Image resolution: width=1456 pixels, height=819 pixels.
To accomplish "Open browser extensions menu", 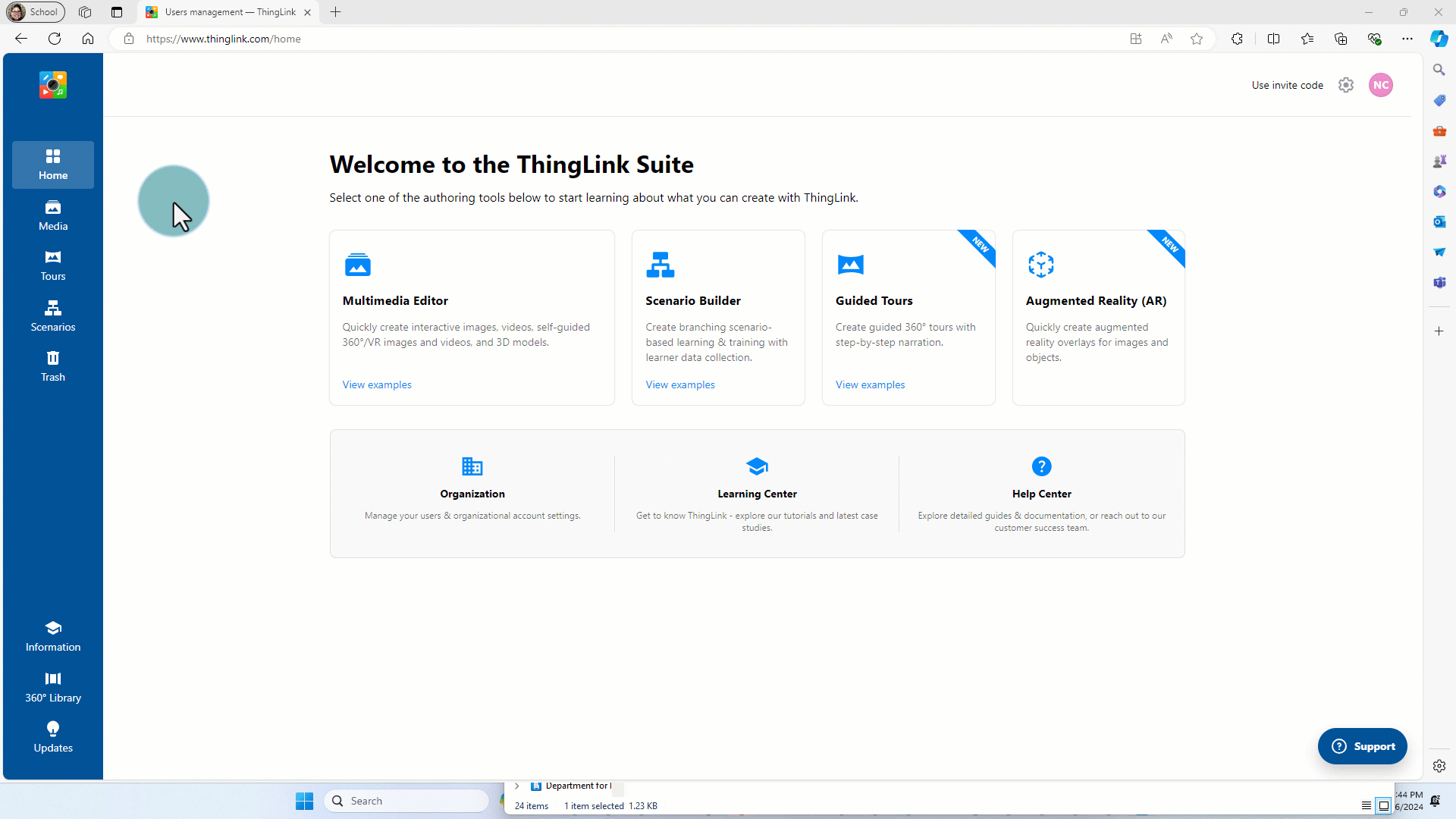I will (x=1237, y=39).
